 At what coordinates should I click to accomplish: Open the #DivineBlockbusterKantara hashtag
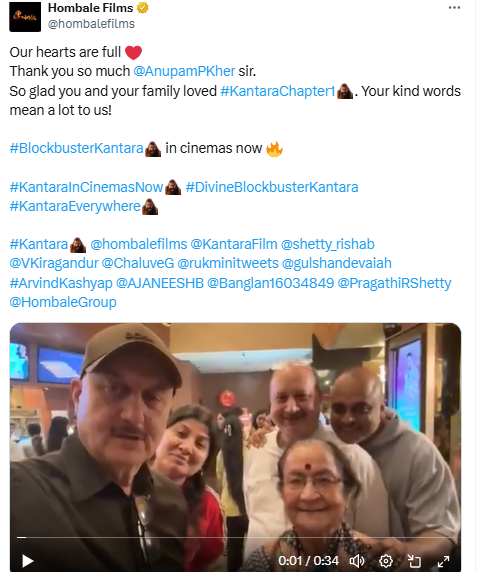pyautogui.click(x=272, y=187)
